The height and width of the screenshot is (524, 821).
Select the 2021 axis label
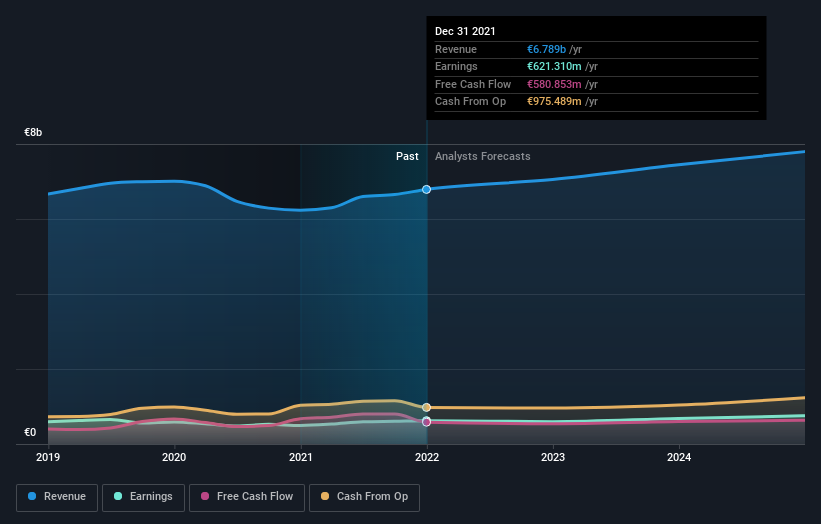(x=301, y=458)
